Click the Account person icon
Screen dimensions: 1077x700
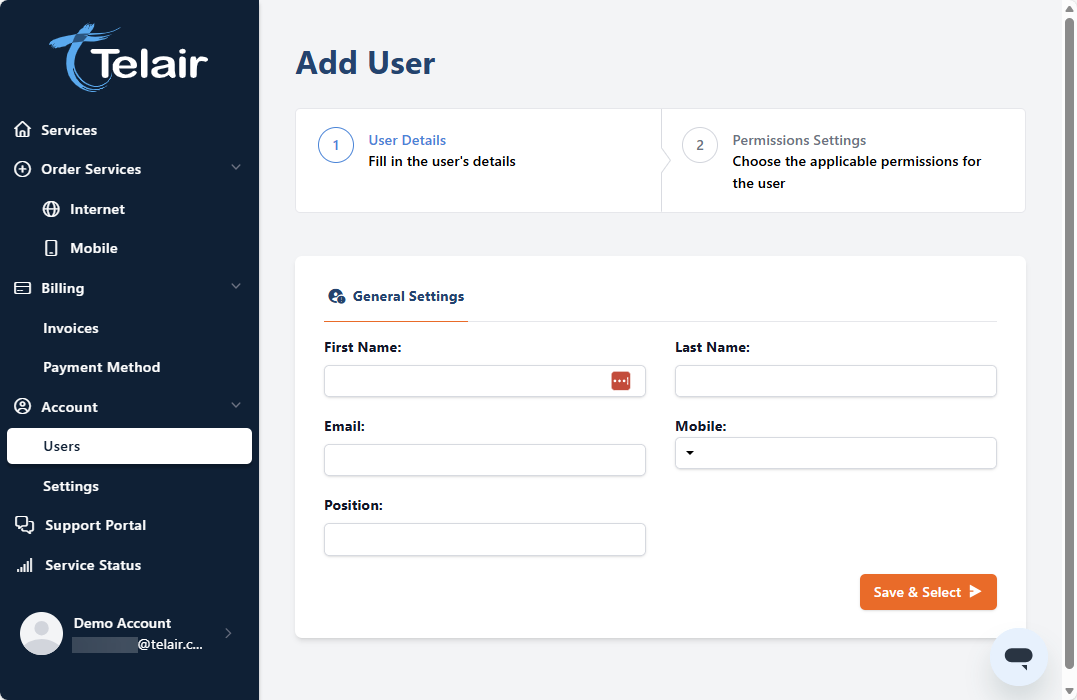[23, 406]
